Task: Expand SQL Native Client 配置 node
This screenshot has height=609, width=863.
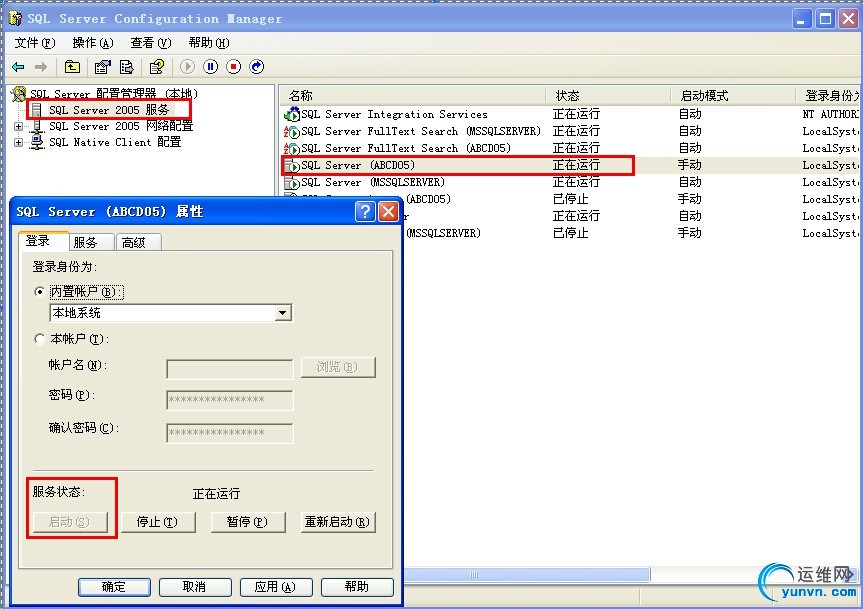Action: [18, 142]
